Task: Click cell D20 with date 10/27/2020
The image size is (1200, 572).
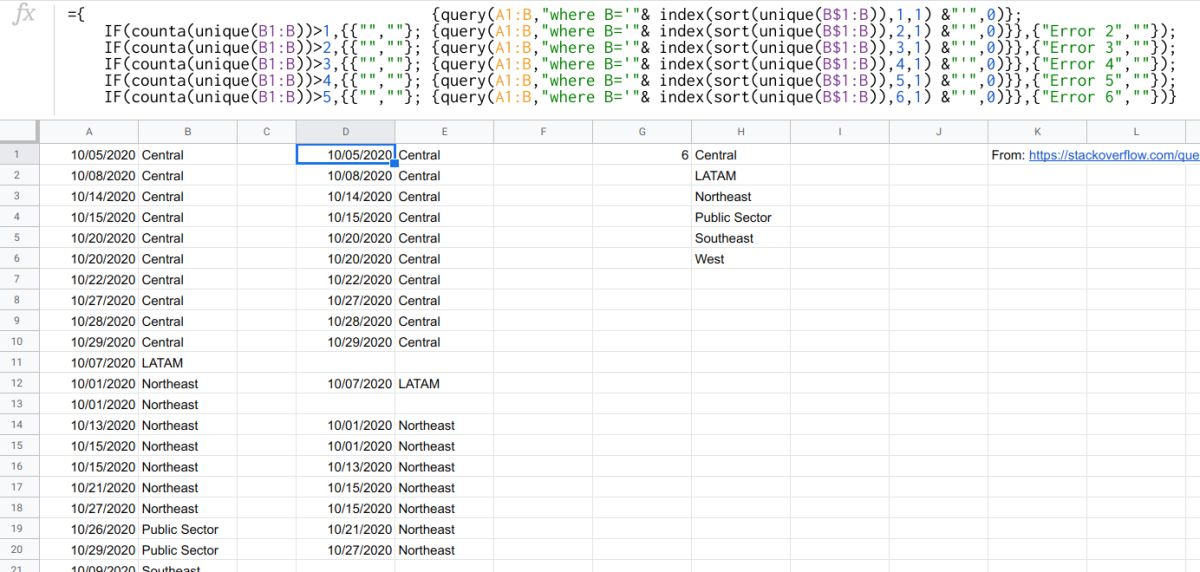Action: pyautogui.click(x=346, y=550)
